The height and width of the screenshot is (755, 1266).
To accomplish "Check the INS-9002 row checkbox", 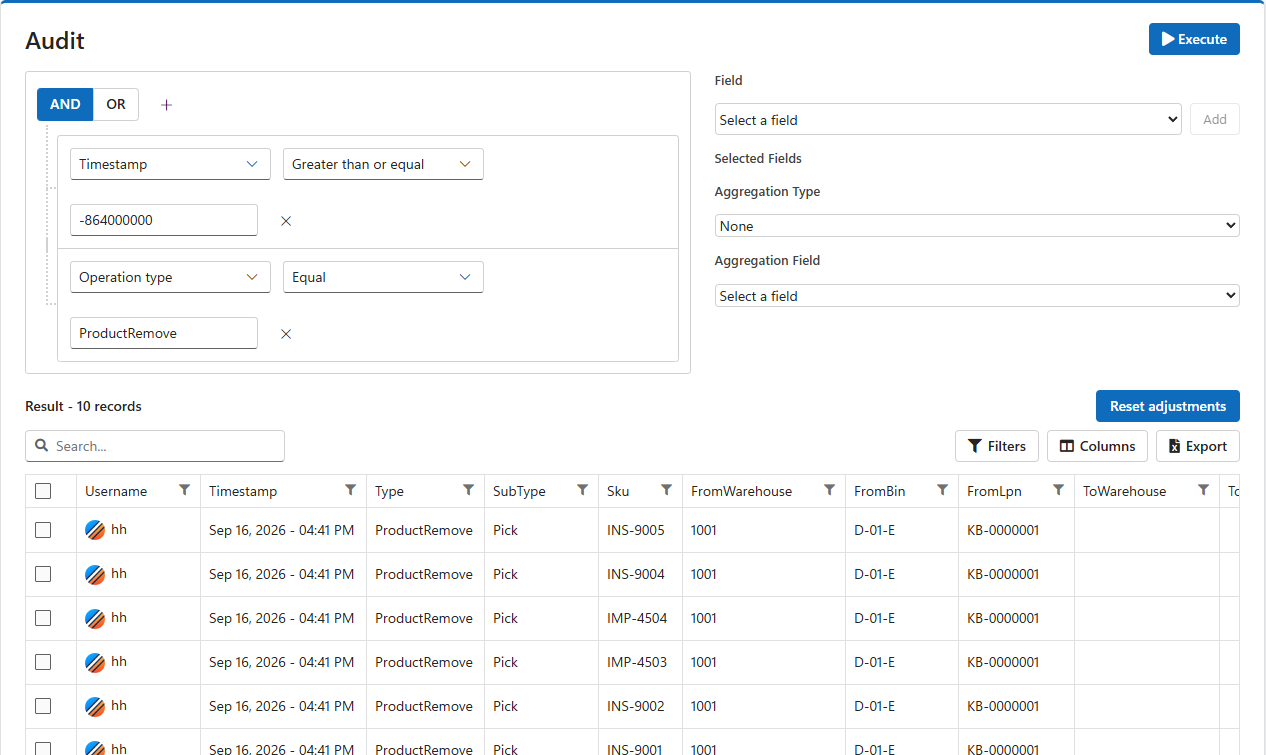I will click(43, 706).
